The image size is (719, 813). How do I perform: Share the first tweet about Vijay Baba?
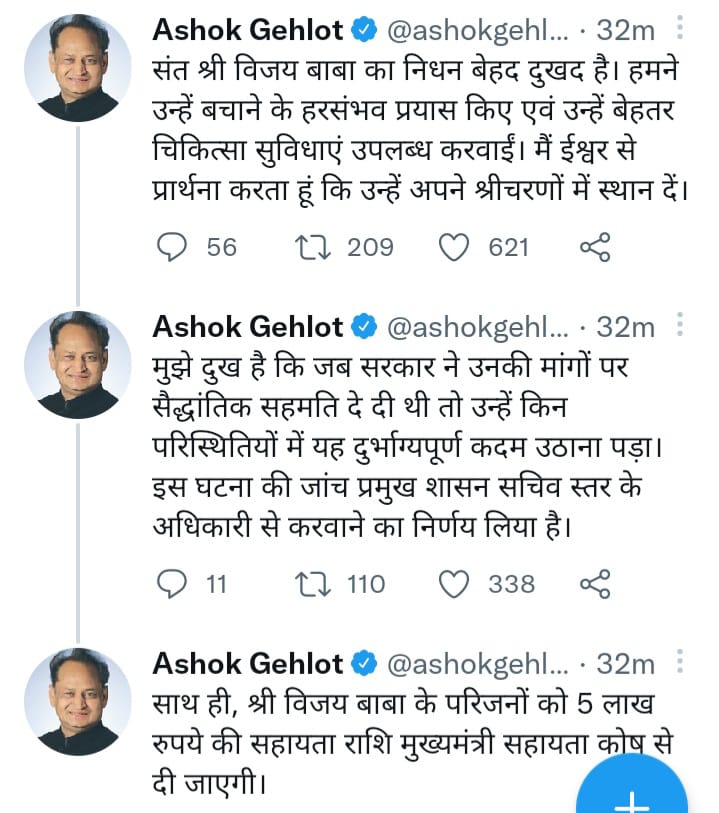click(595, 247)
